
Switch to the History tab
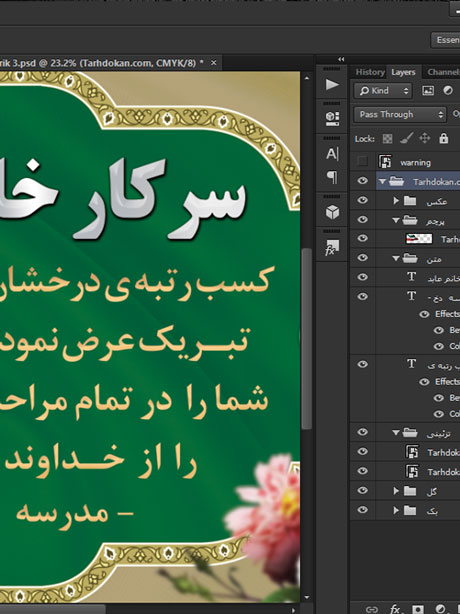[x=370, y=72]
